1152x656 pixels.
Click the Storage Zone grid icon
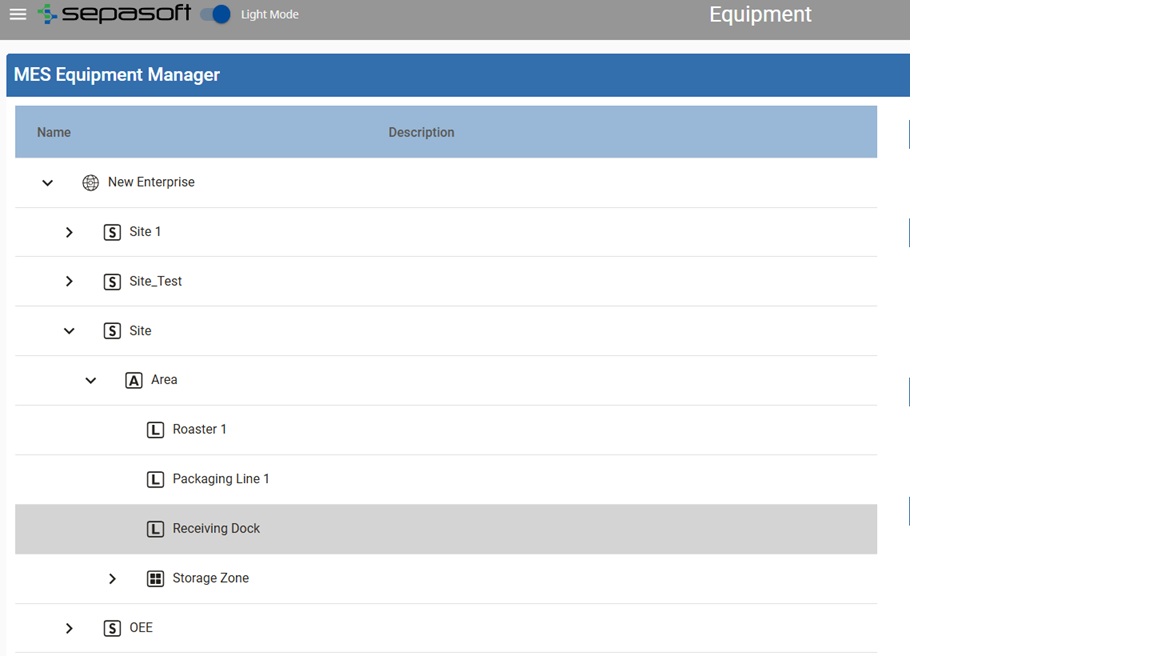pos(155,578)
